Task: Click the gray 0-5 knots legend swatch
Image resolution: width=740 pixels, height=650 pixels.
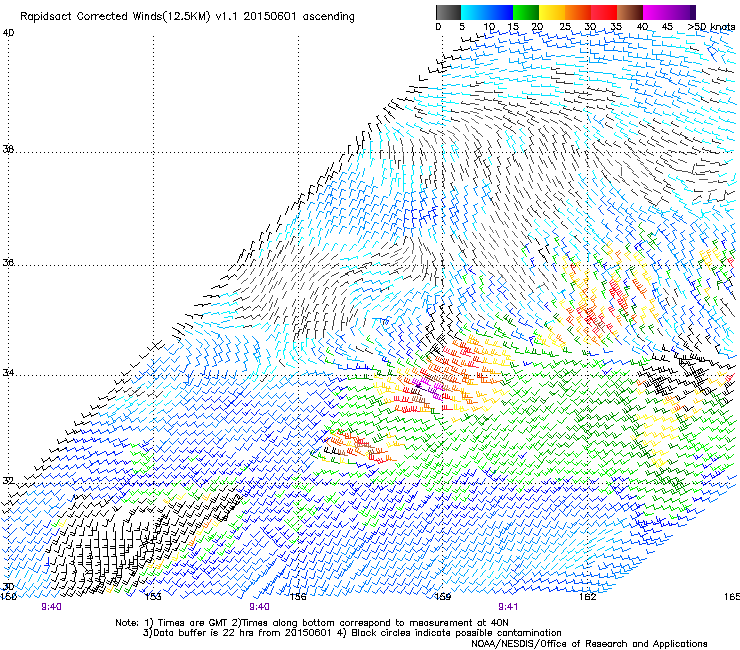Action: pyautogui.click(x=448, y=12)
